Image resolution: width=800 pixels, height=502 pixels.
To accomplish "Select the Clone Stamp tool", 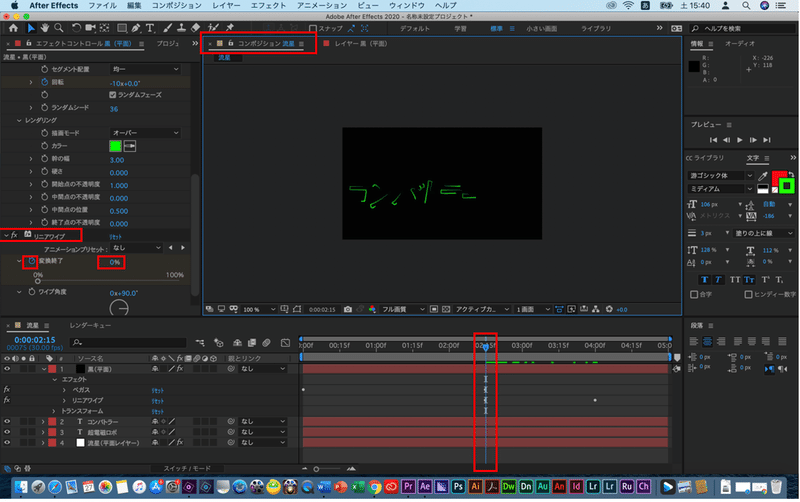I will click(x=181, y=29).
